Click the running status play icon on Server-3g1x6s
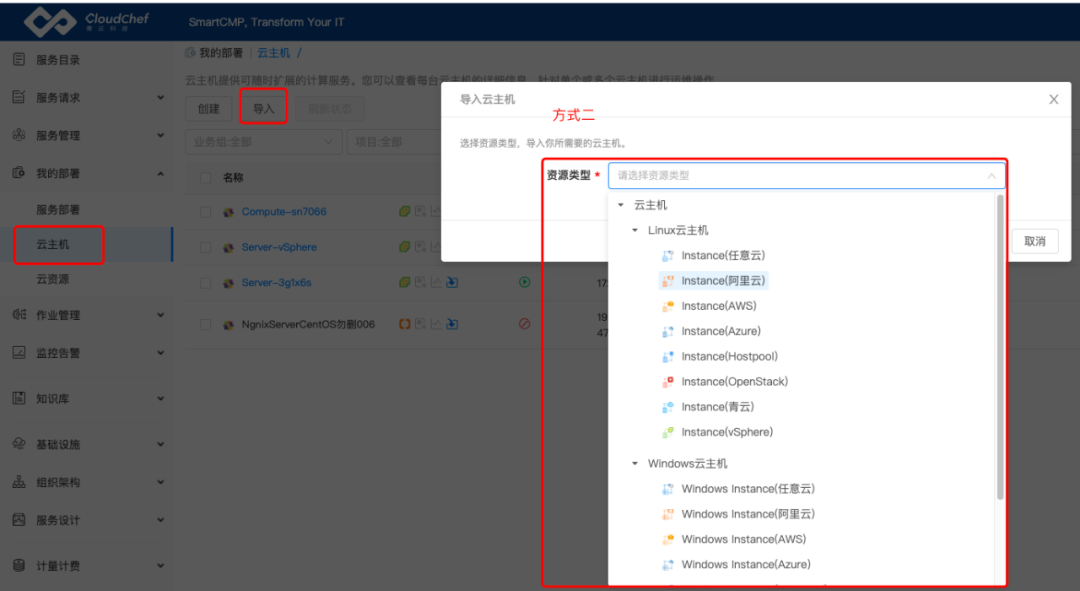Viewport: 1080px width, 591px height. (x=524, y=282)
